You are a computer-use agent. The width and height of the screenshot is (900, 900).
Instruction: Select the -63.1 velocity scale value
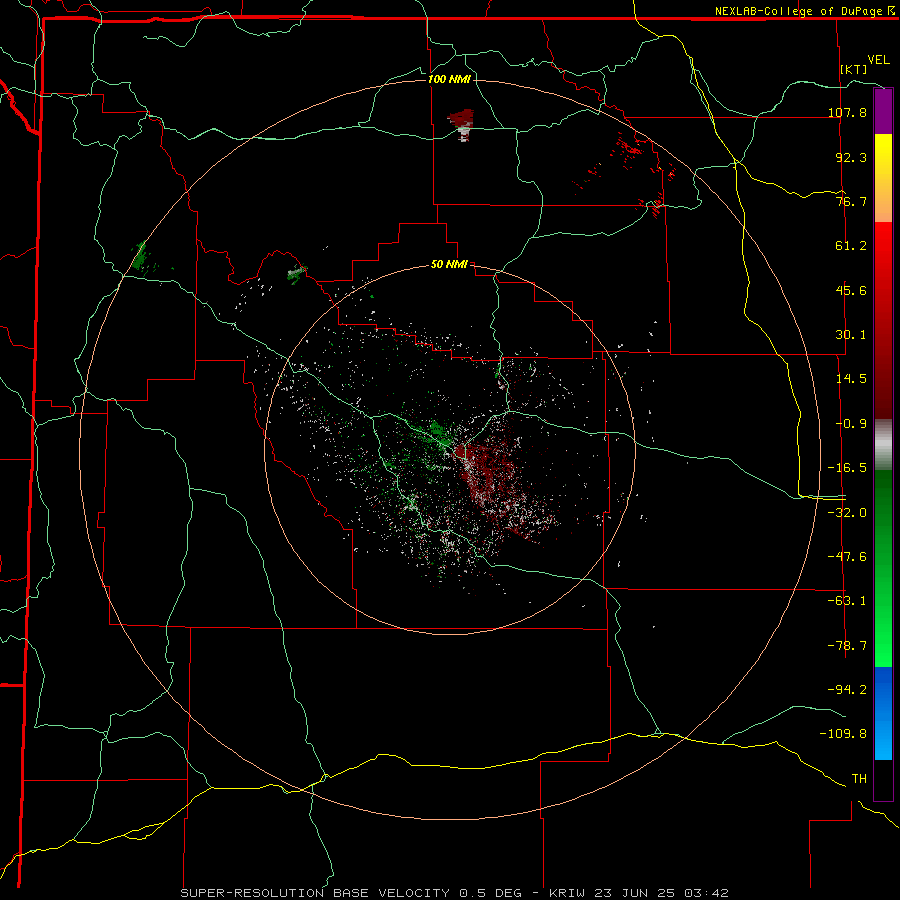click(x=847, y=601)
